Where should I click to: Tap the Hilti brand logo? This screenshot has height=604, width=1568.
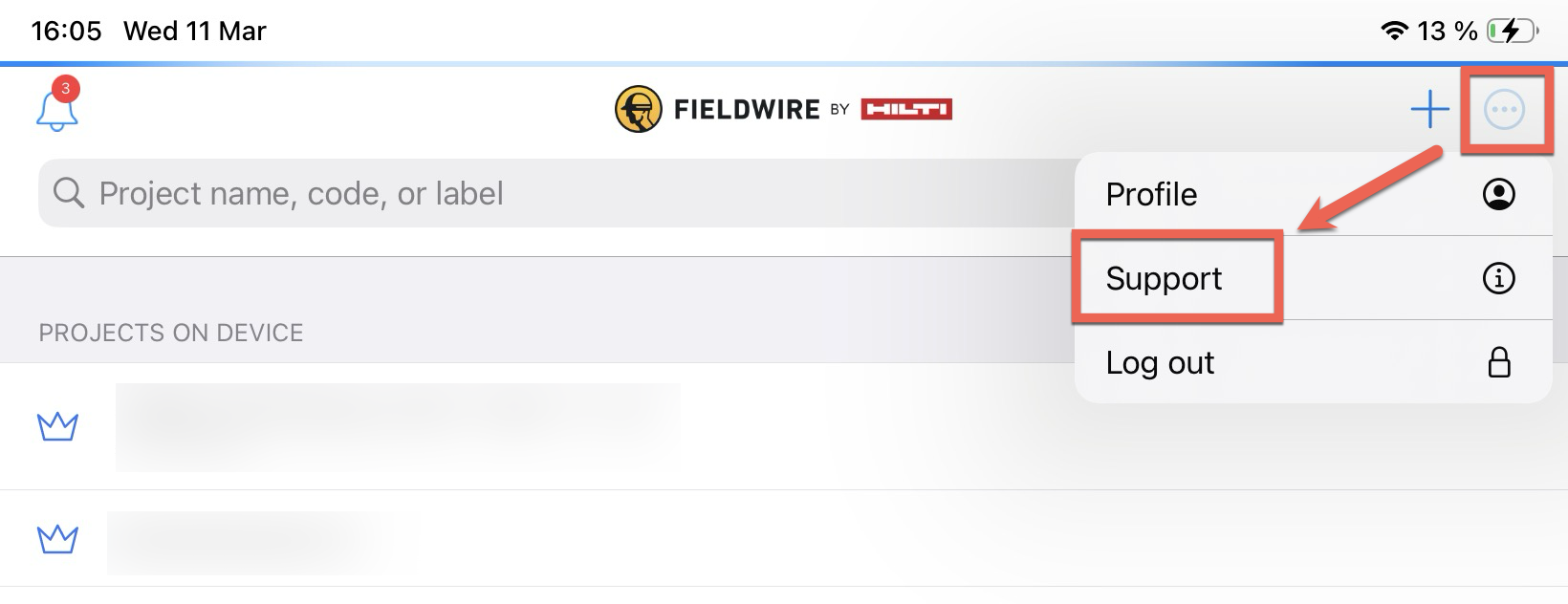pyautogui.click(x=904, y=108)
